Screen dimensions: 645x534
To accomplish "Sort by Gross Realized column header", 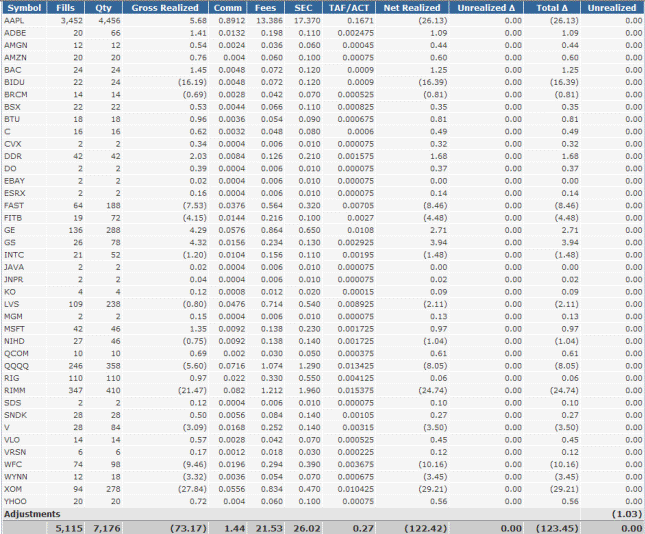I will [165, 7].
